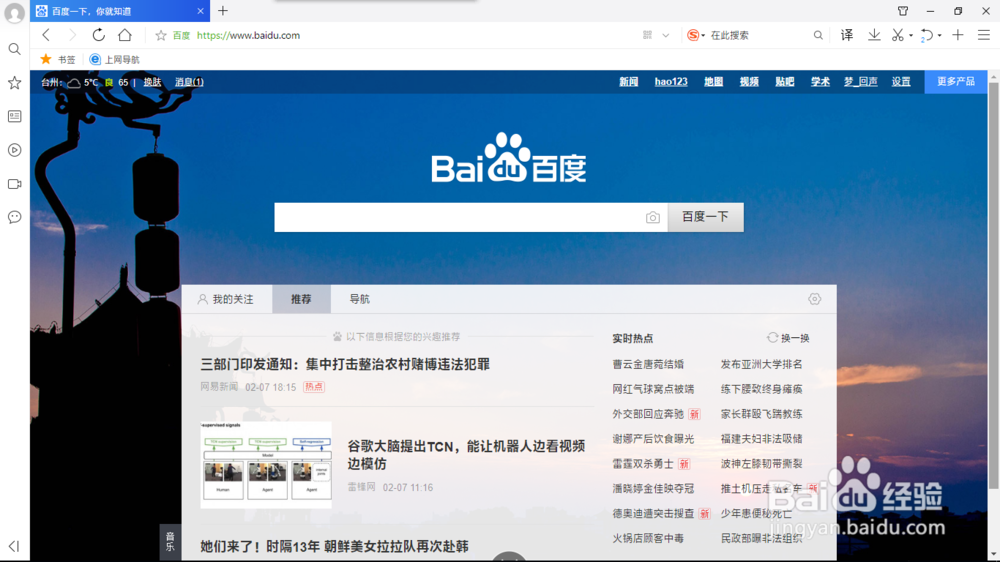1000x562 pixels.
Task: Select the Baidu tab titled 百度一下
Action: pos(120,11)
